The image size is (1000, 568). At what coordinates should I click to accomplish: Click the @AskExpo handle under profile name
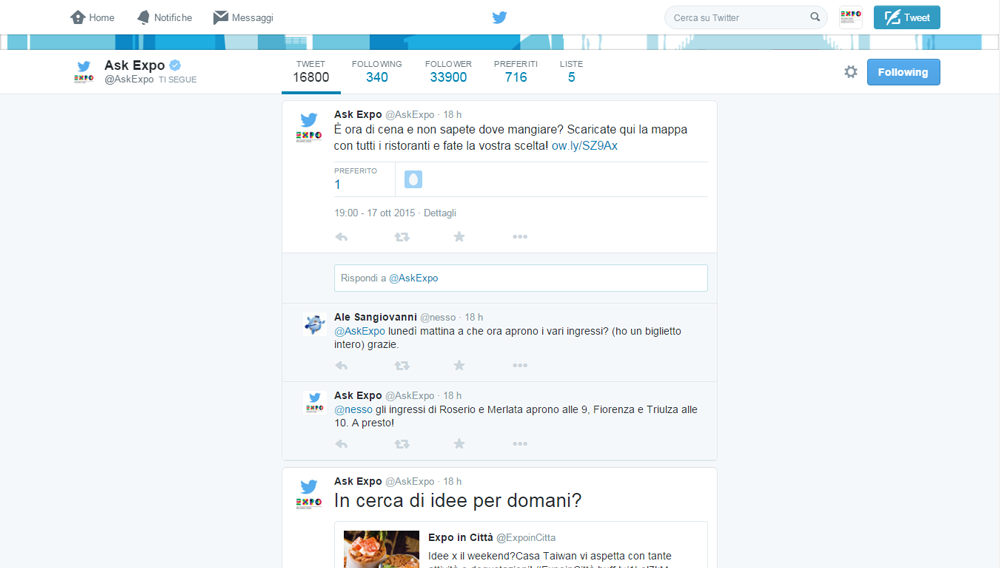tap(129, 80)
